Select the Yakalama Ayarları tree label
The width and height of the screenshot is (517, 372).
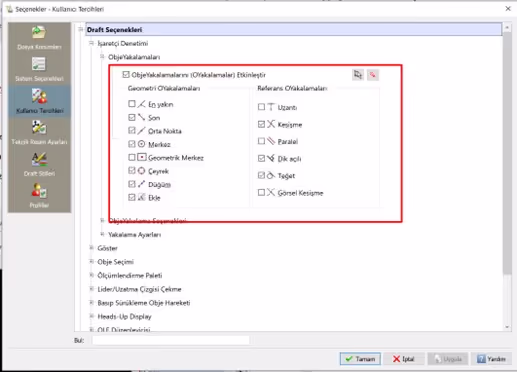pyautogui.click(x=134, y=235)
